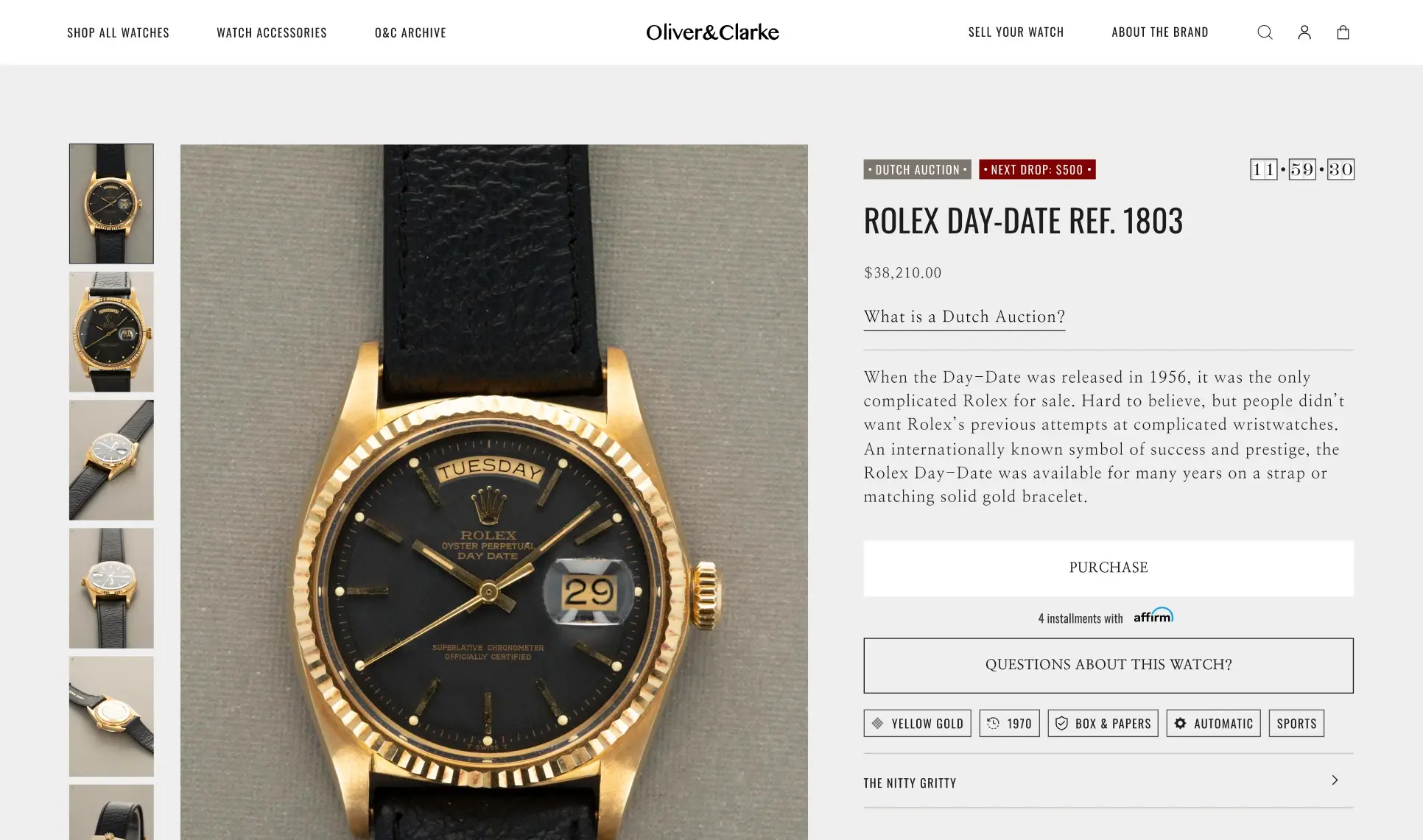The width and height of the screenshot is (1423, 840).
Task: Click The Nitty Gritty chevron arrow
Action: (1335, 780)
